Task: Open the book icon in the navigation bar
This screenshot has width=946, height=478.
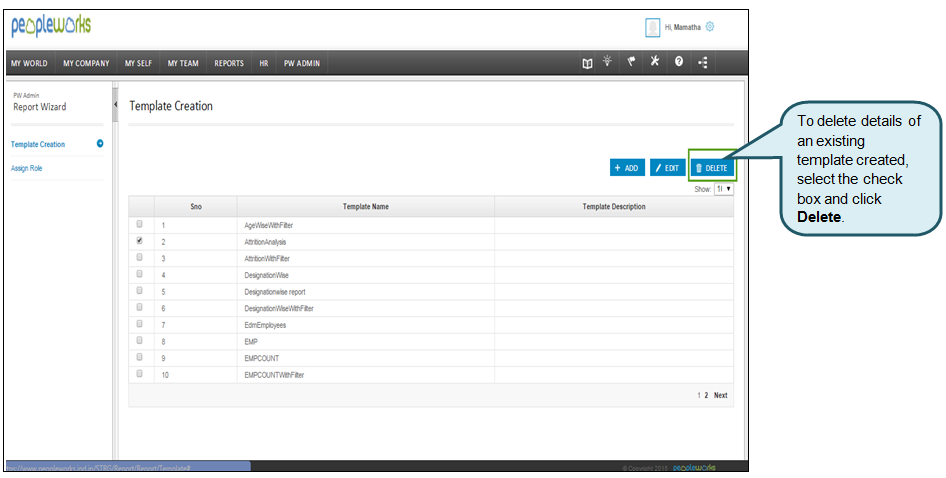Action: (x=588, y=63)
